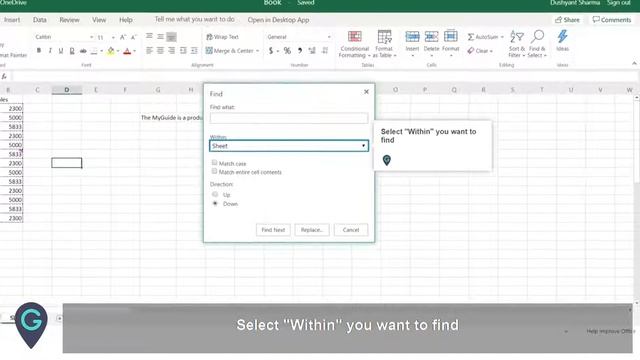
Task: Open the Ideas pane
Action: 562,40
